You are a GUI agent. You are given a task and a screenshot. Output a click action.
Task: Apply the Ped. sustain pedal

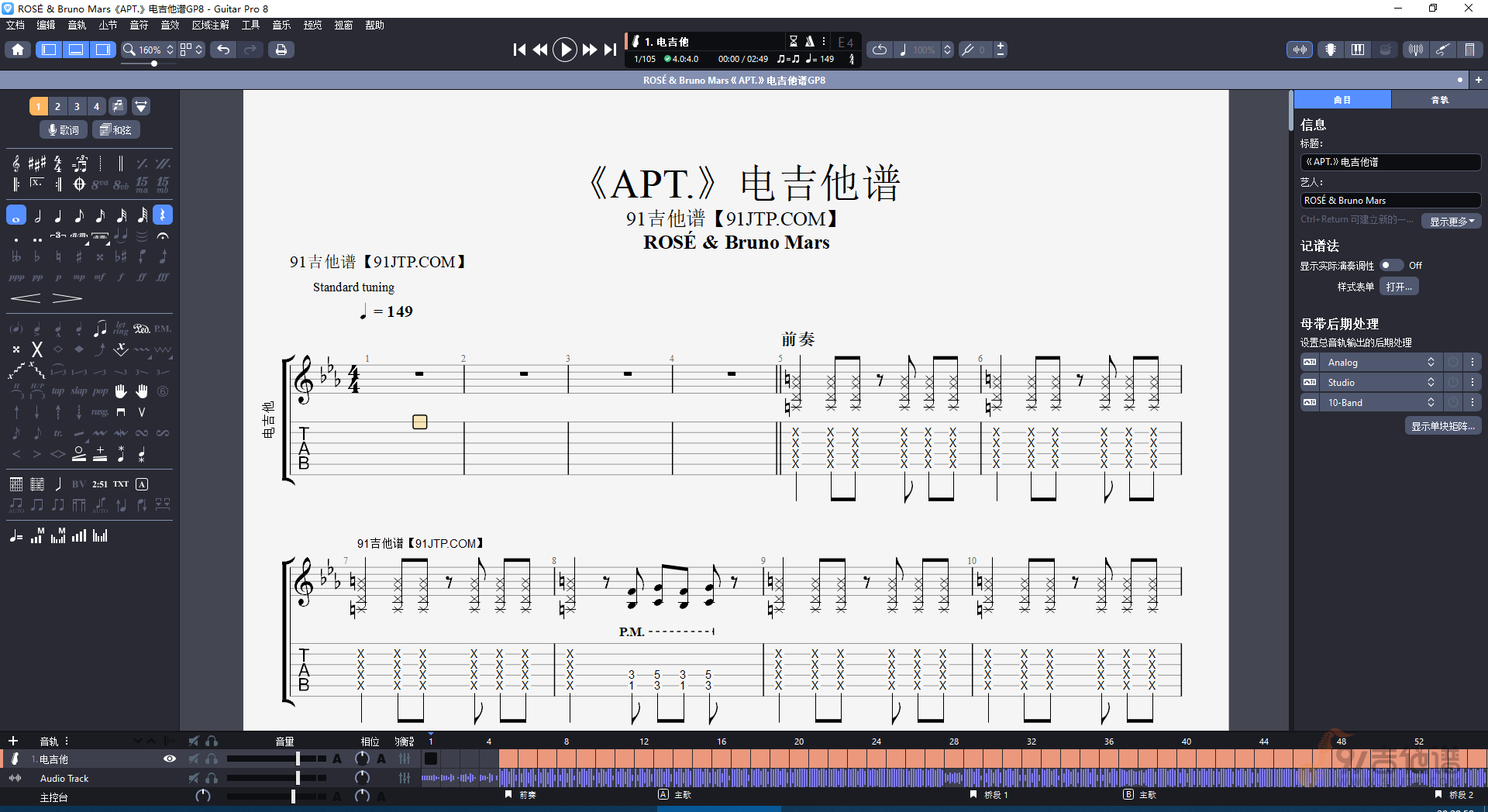coord(142,329)
